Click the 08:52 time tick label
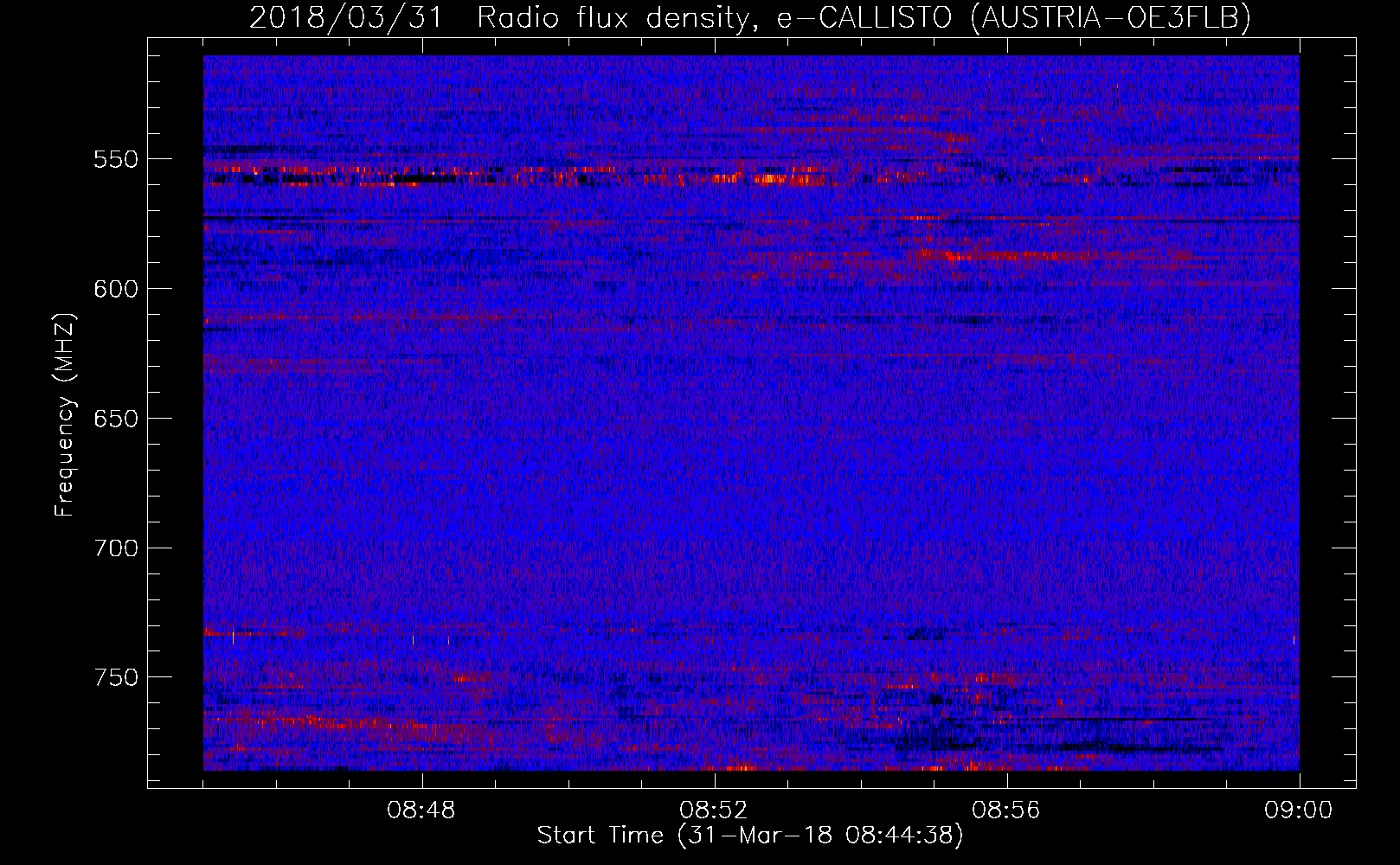Image resolution: width=1400 pixels, height=865 pixels. pyautogui.click(x=714, y=811)
